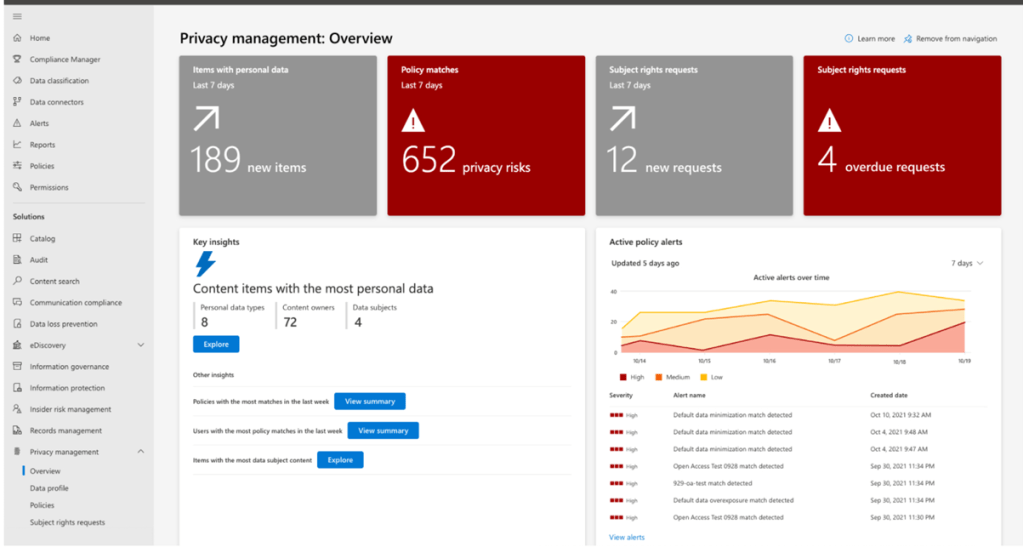Image resolution: width=1023 pixels, height=547 pixels.
Task: Click the Learn more info icon
Action: (849, 39)
